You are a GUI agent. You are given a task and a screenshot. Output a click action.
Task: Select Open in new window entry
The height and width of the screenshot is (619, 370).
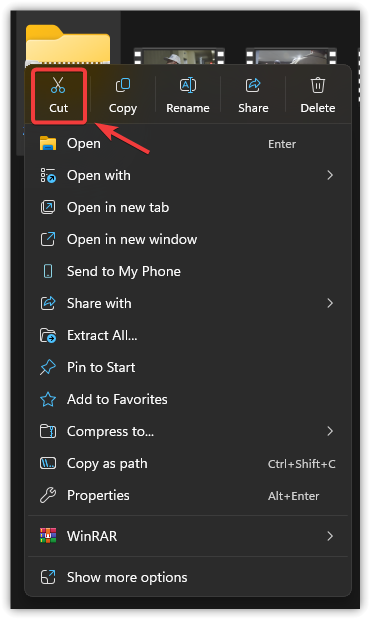click(188, 239)
